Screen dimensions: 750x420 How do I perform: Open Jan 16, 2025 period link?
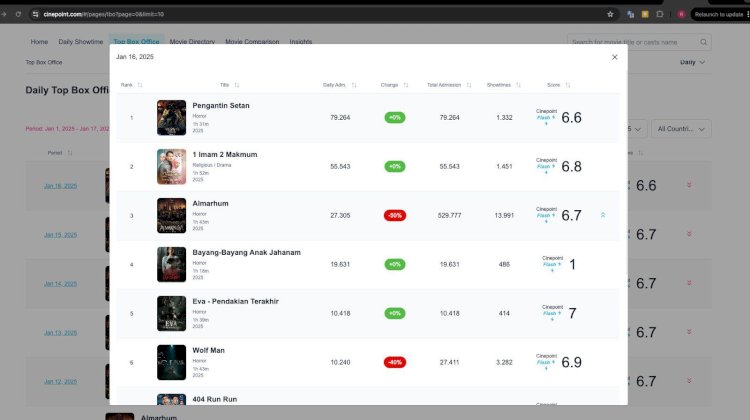click(x=60, y=186)
